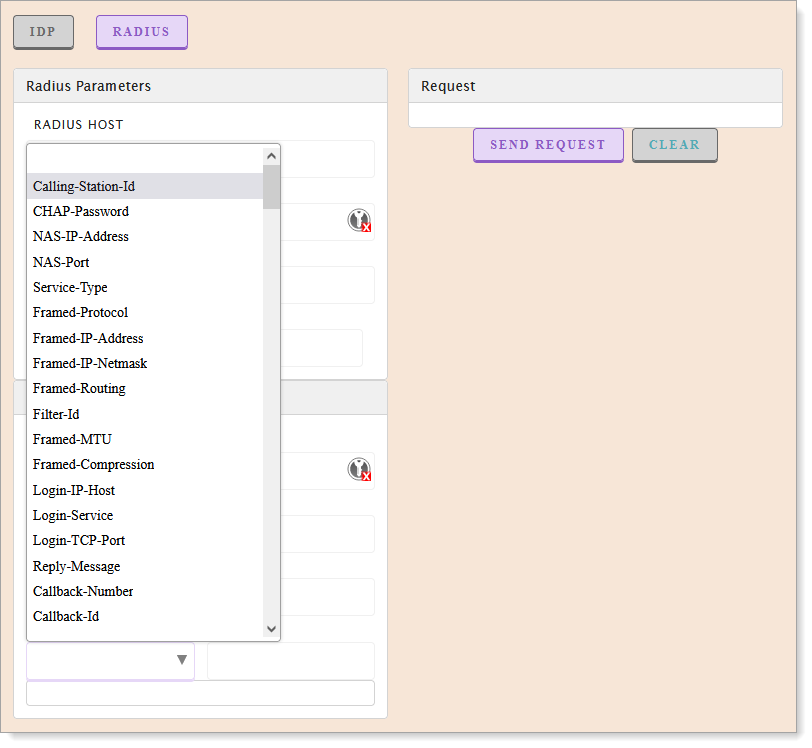This screenshot has height=748, width=812.
Task: Open the attribute dropdown with the down arrow
Action: [182, 660]
